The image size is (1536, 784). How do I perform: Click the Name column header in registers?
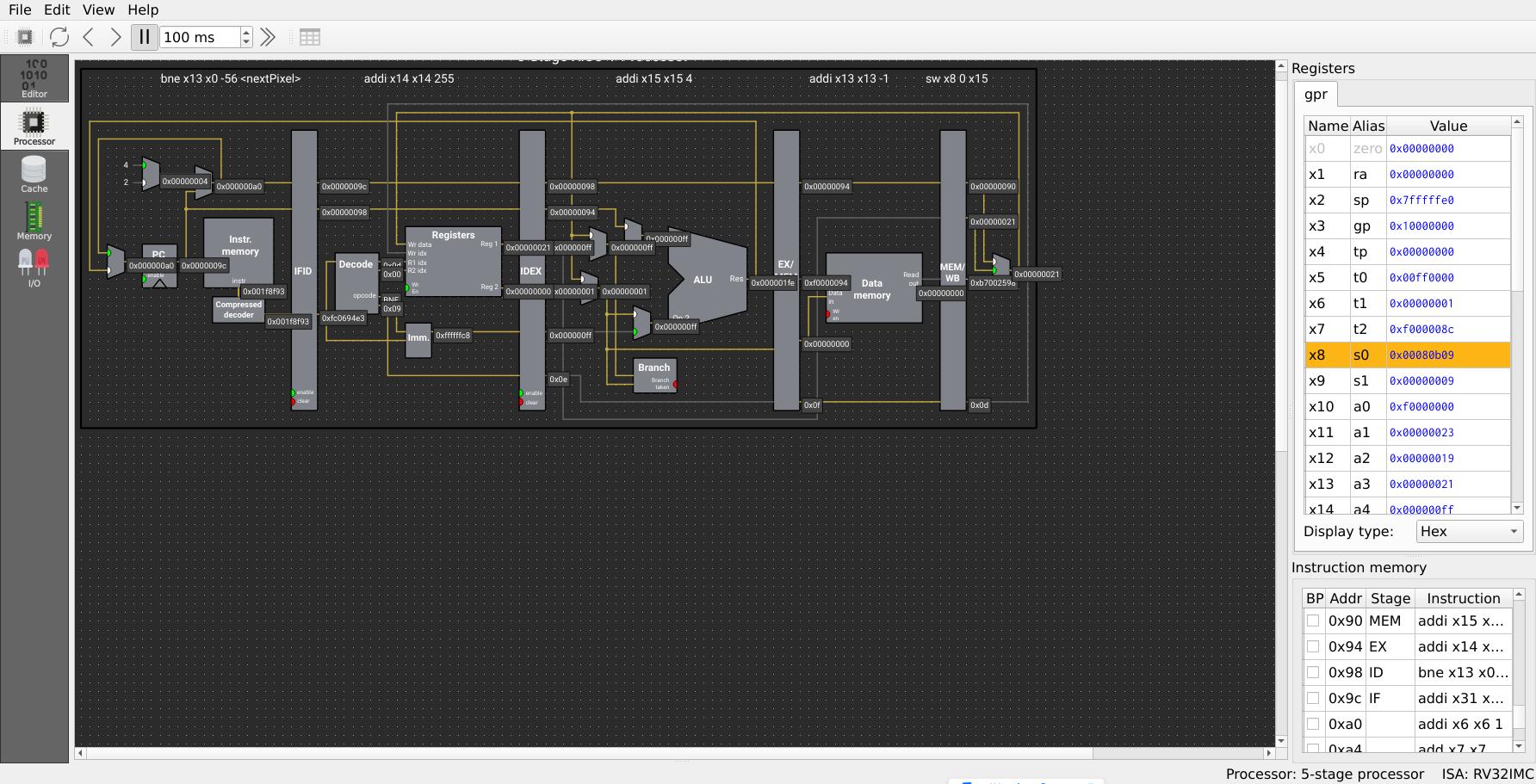1328,126
